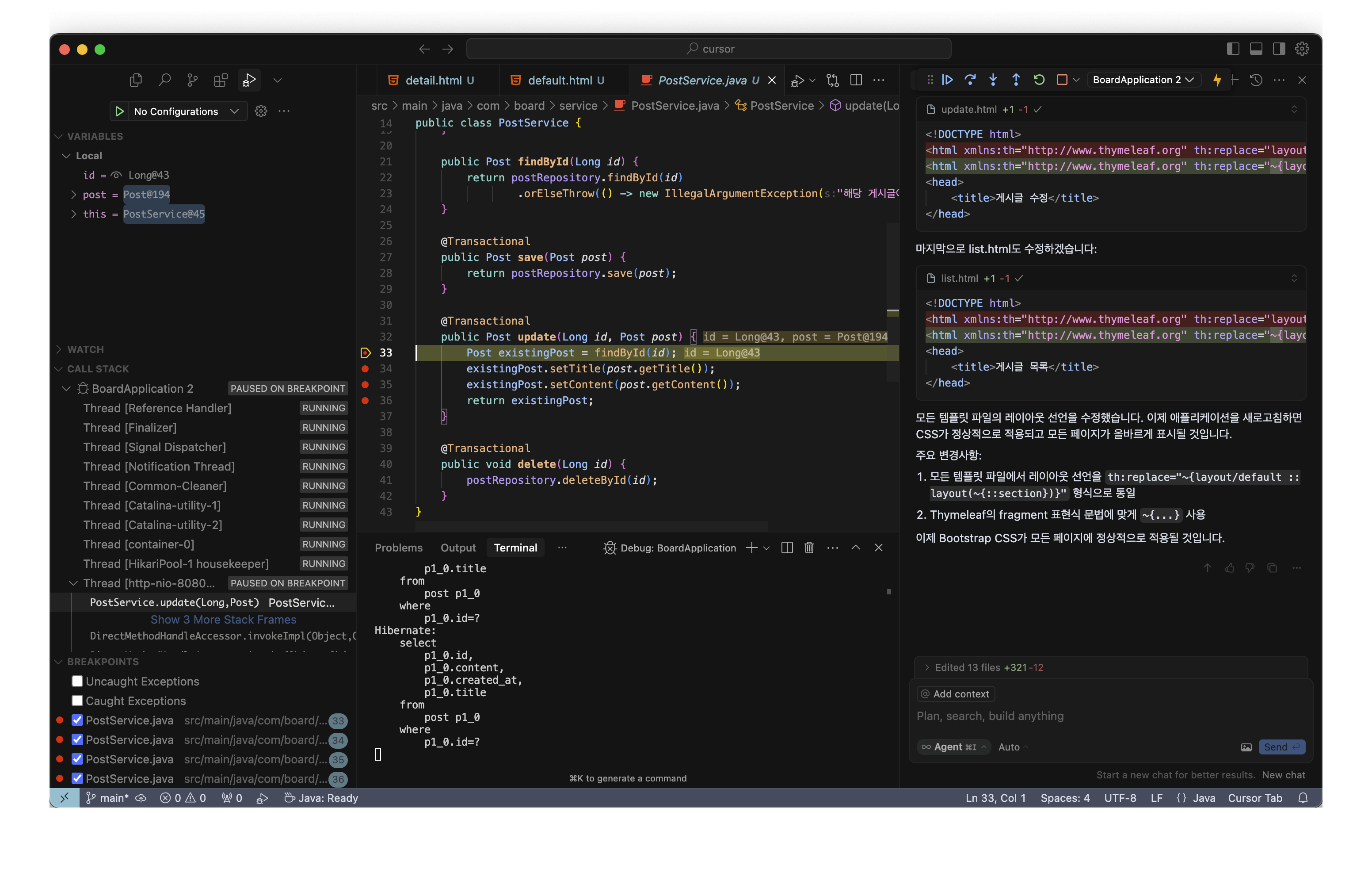Screen dimensions: 1372x873
Task: Open chat history clock icon
Action: tap(1256, 80)
